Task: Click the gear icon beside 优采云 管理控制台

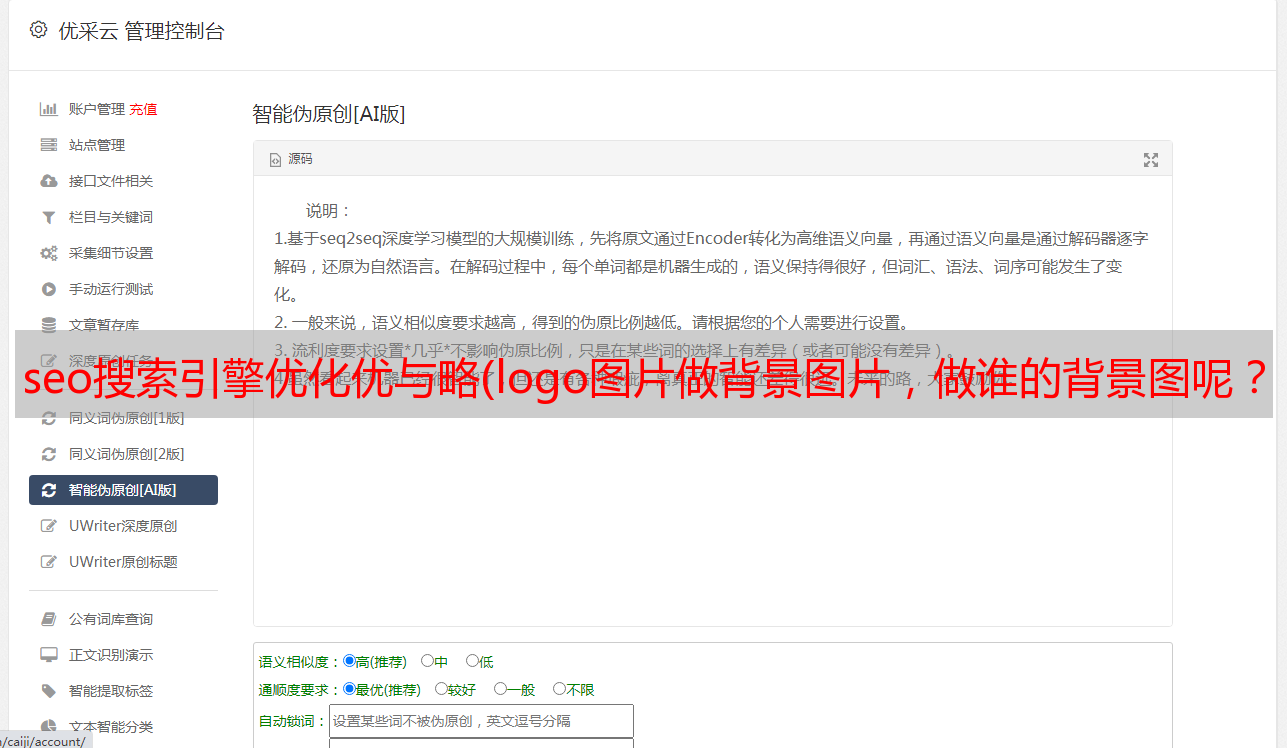Action: (38, 30)
